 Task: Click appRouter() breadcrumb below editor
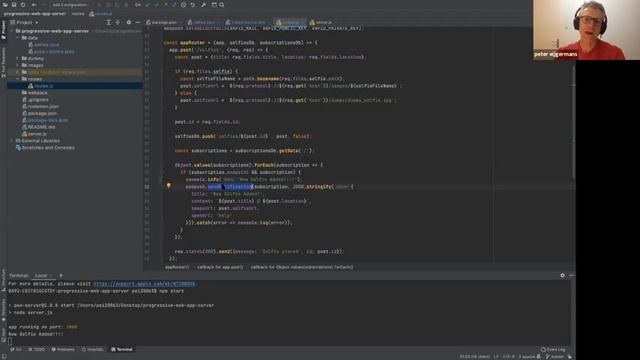[x=177, y=267]
